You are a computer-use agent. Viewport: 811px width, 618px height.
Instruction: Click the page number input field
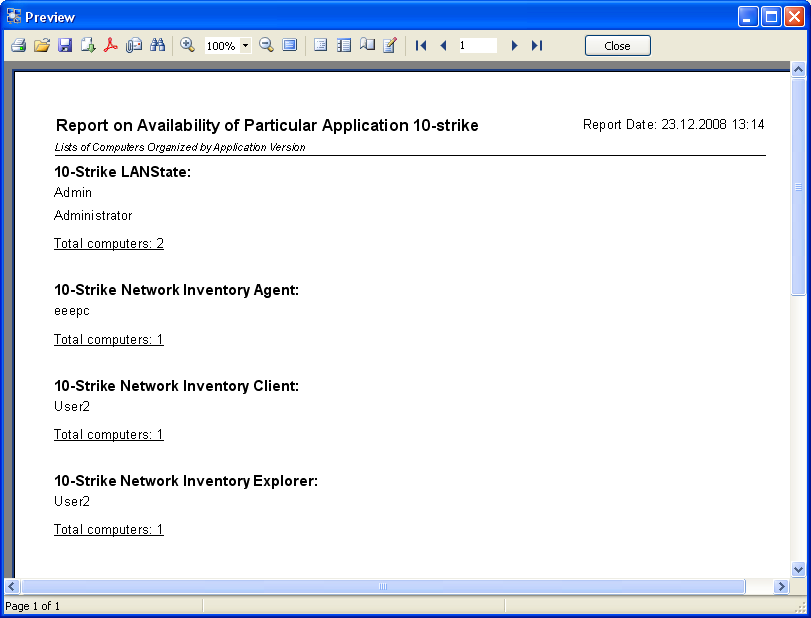(x=478, y=46)
